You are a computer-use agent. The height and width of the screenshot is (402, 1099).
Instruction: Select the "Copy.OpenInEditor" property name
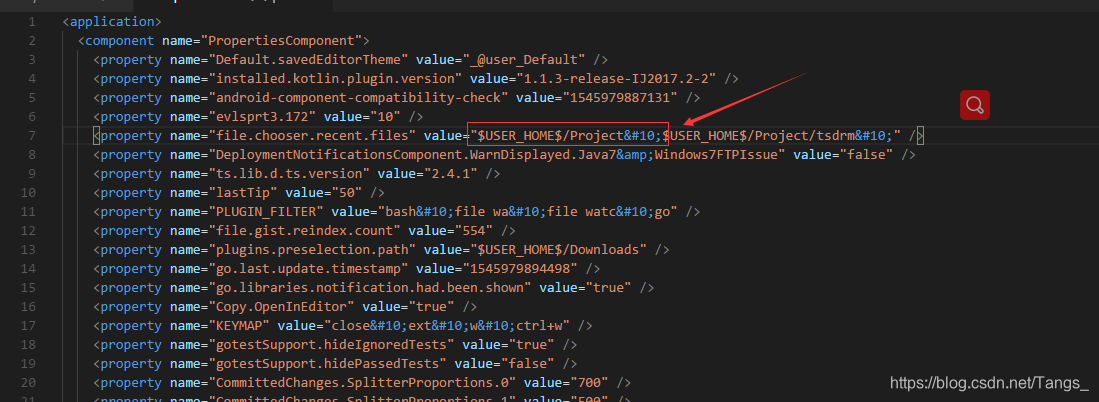tap(282, 305)
